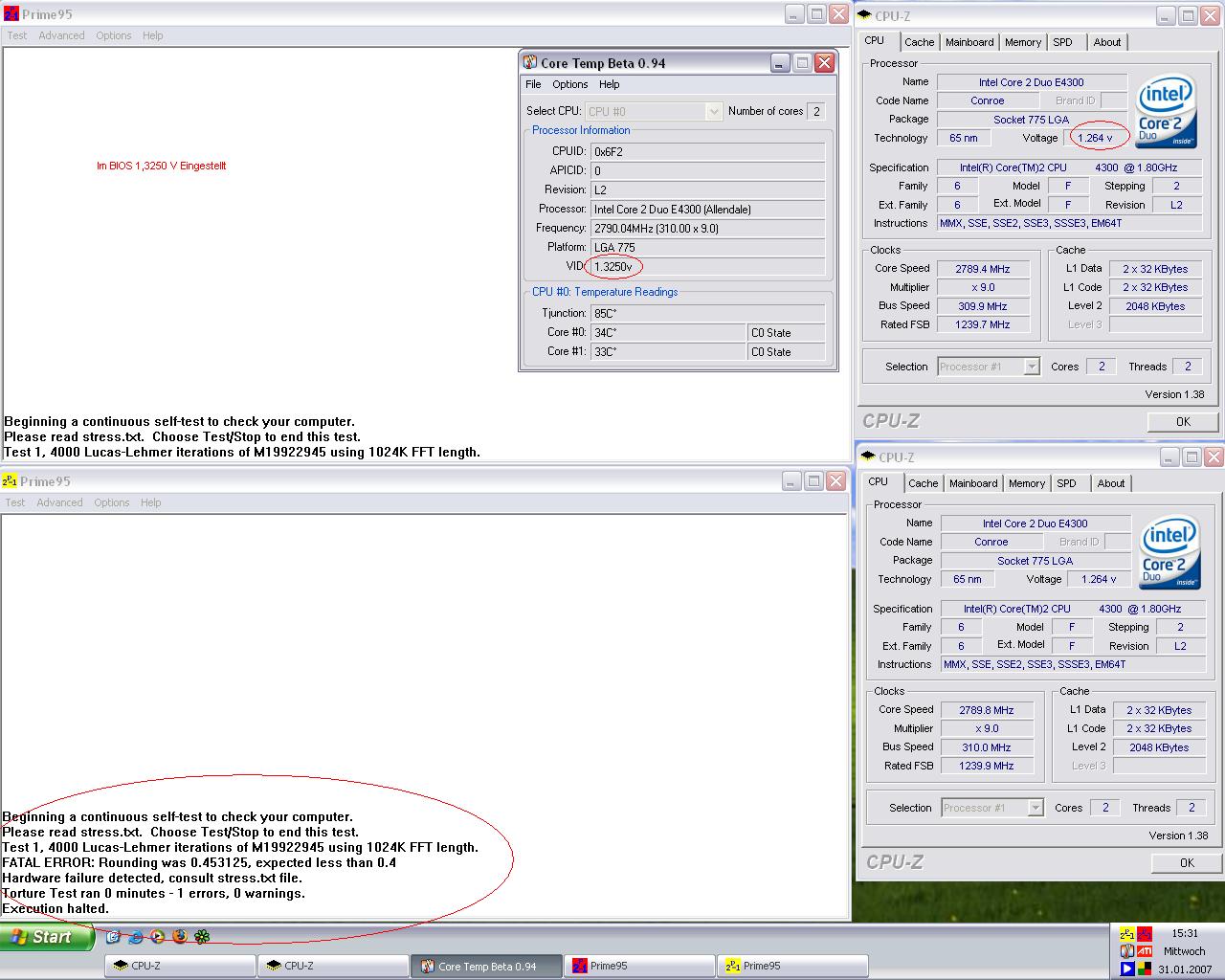
Task: Open Core Temp Help menu
Action: pos(610,84)
